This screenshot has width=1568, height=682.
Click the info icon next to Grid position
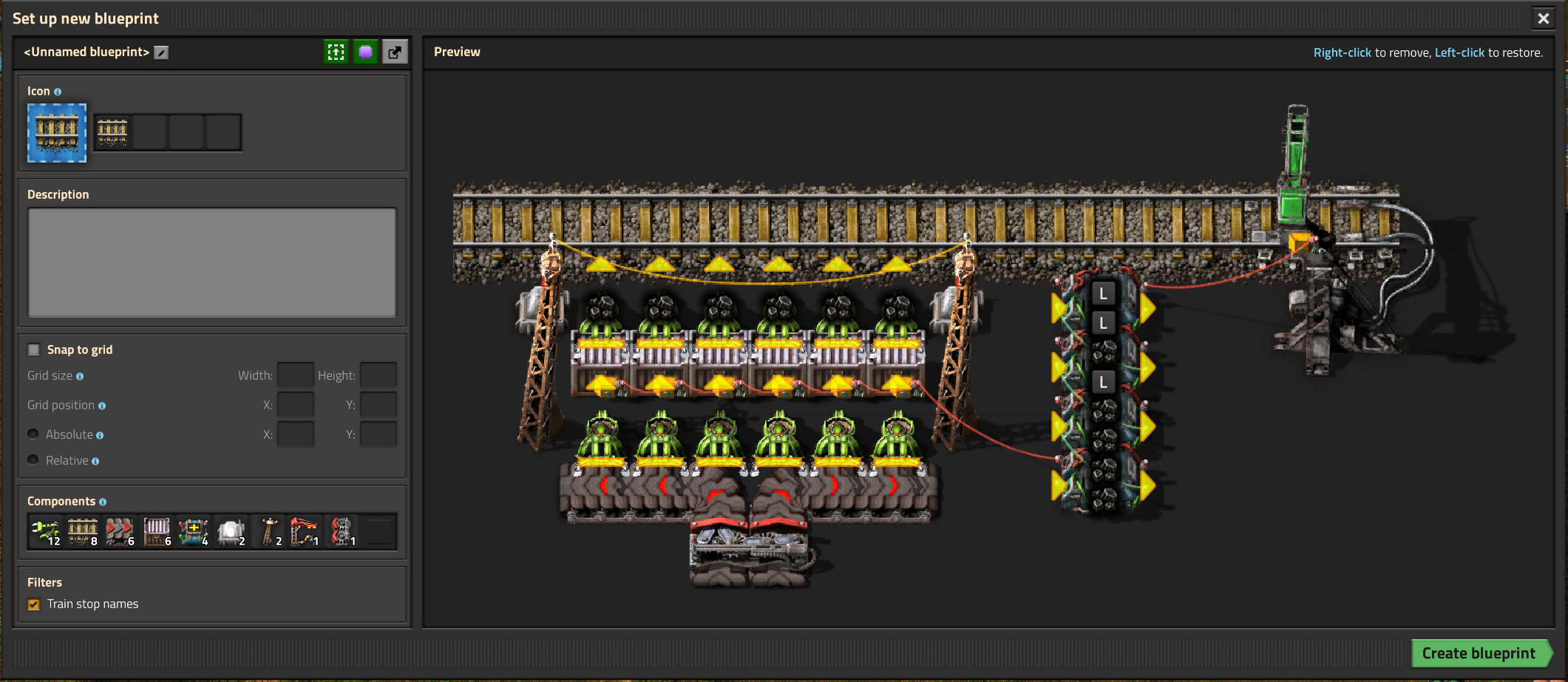tap(102, 406)
